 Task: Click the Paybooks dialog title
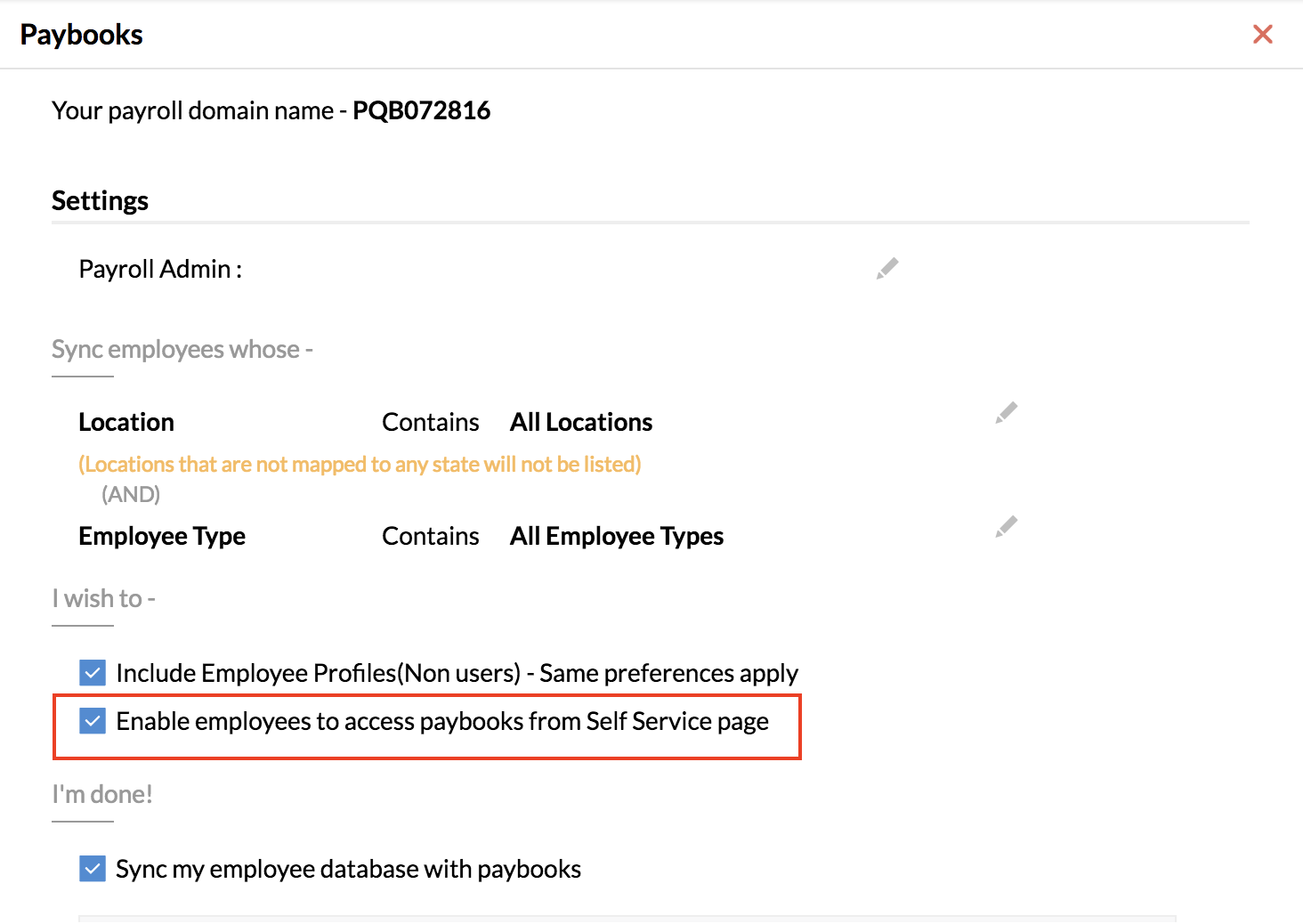click(x=81, y=35)
